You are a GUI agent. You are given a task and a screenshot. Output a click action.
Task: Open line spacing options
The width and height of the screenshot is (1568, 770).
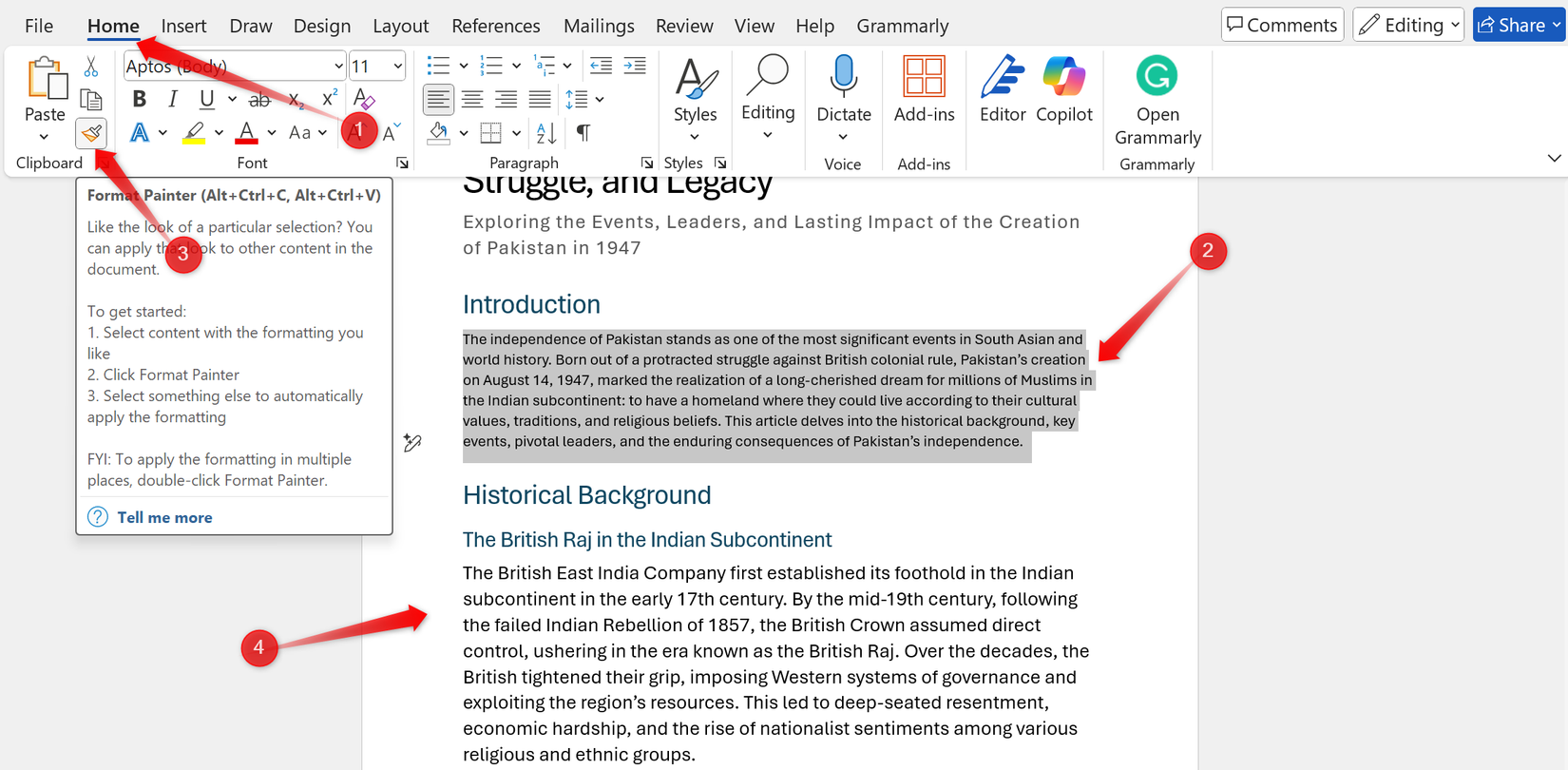[583, 99]
